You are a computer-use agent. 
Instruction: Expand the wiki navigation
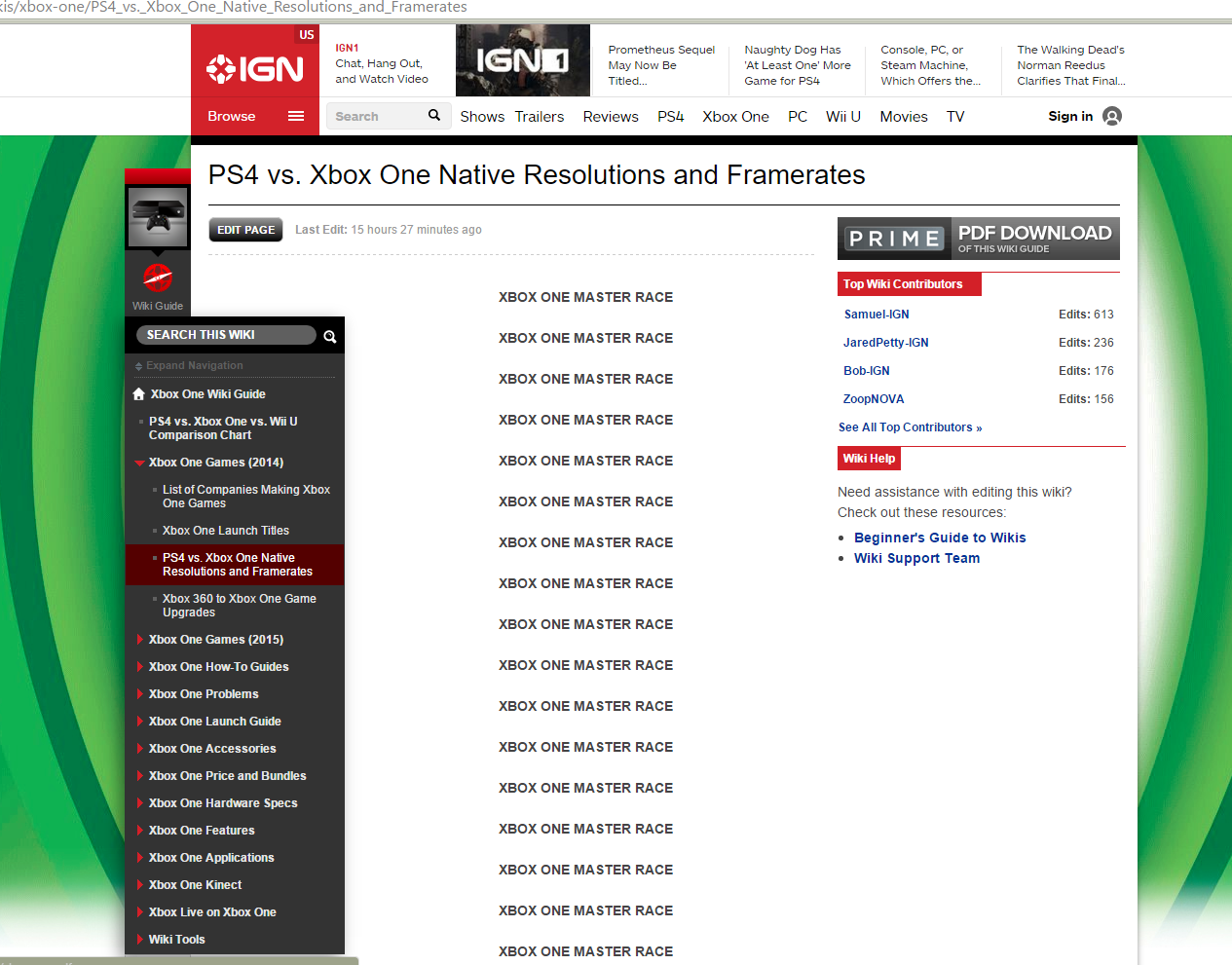[x=189, y=366]
